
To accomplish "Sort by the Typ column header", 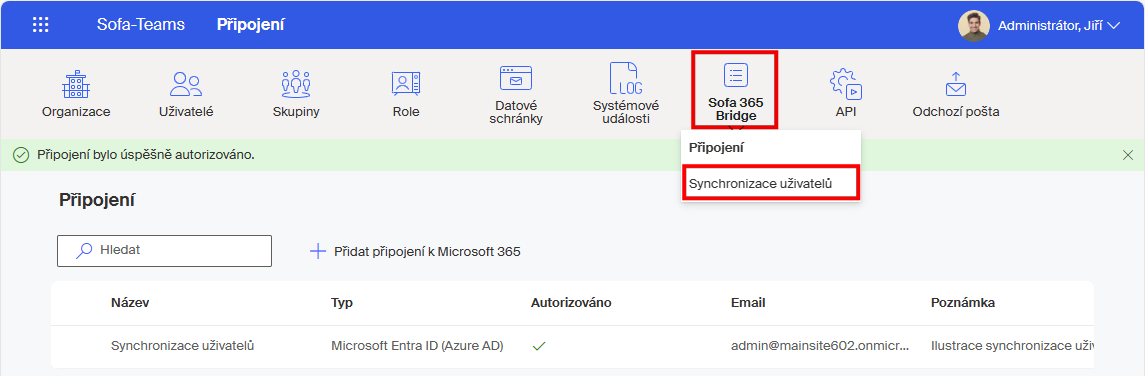I will tap(342, 302).
